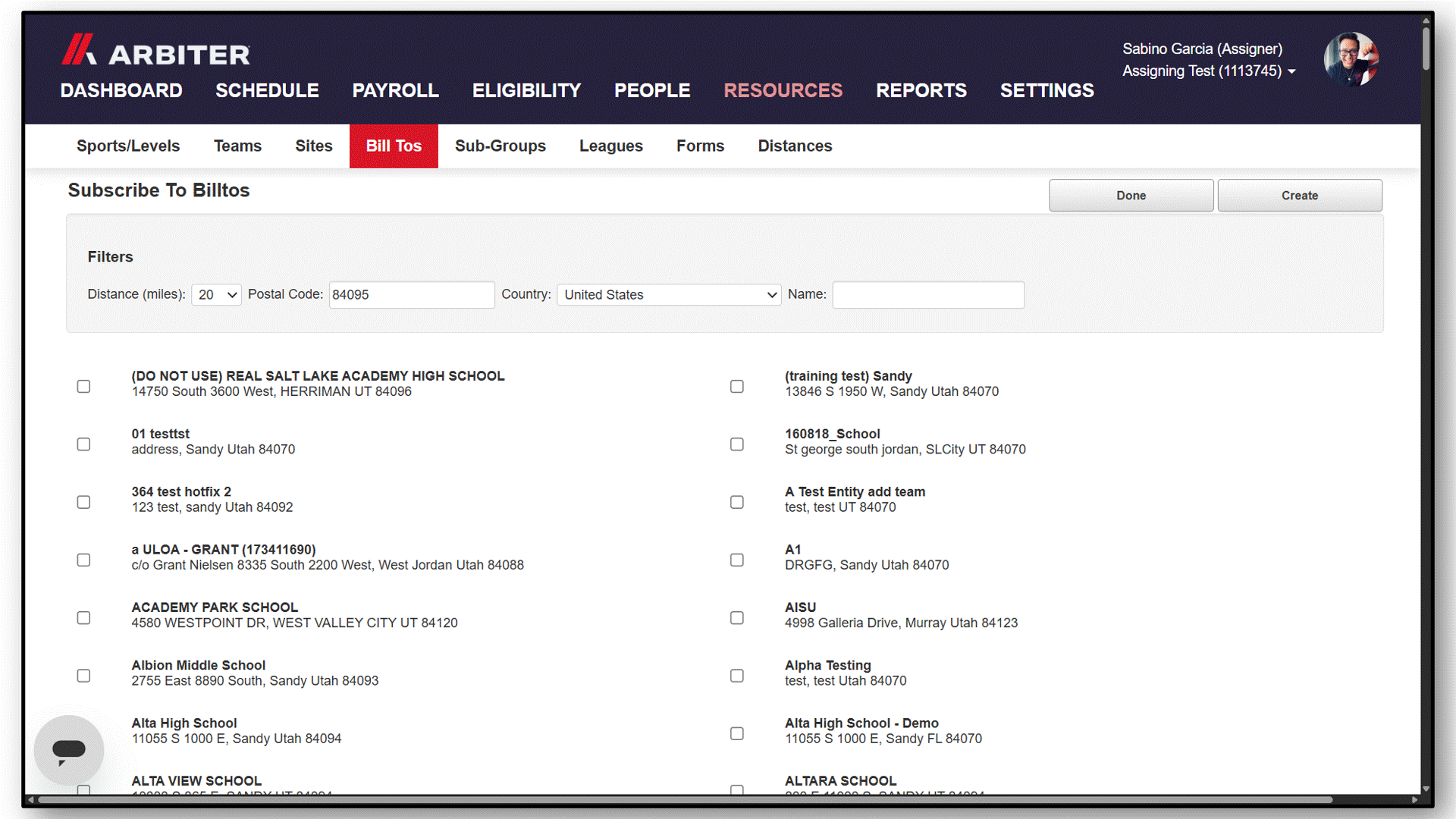Click the horizontal scrollbar at bottom

tap(686, 799)
